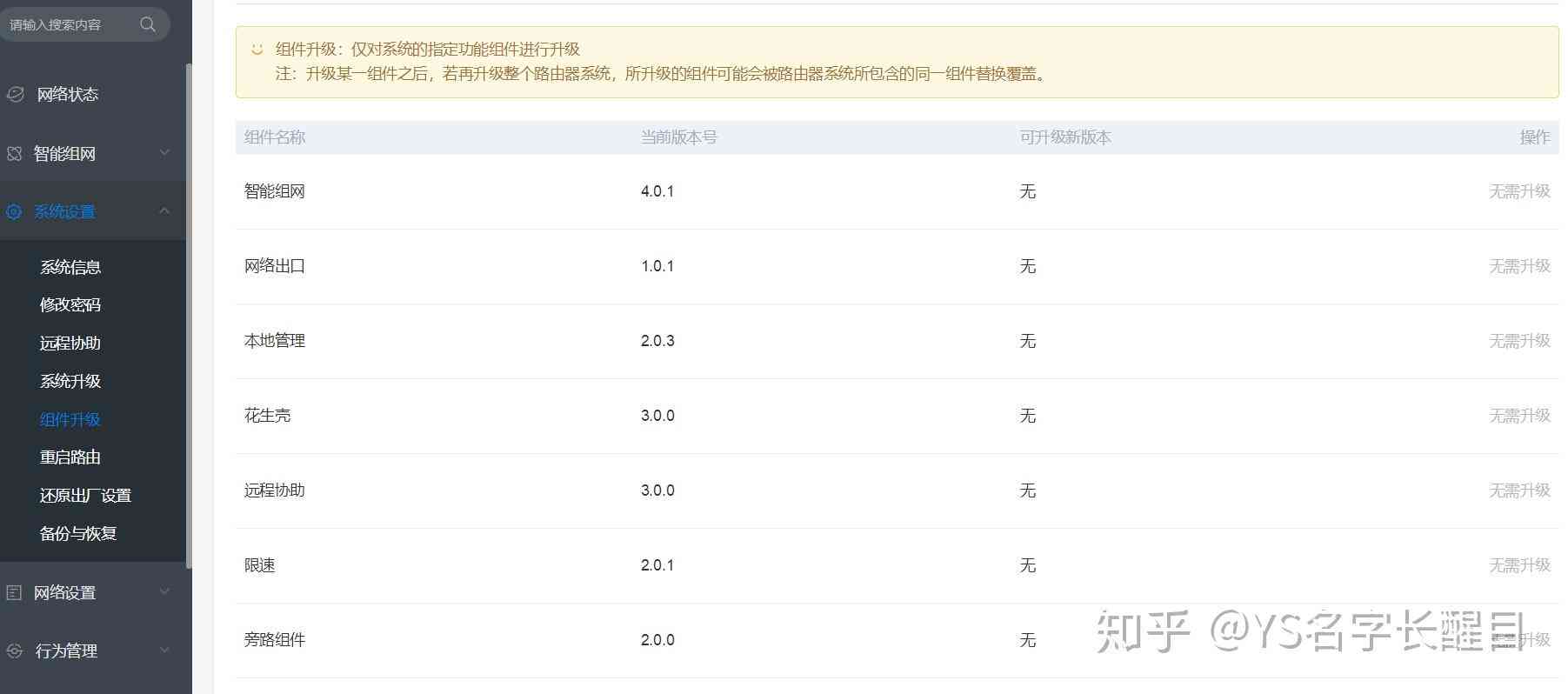Click 无 in 智能组网 row
1568x694 pixels.
tap(1027, 191)
